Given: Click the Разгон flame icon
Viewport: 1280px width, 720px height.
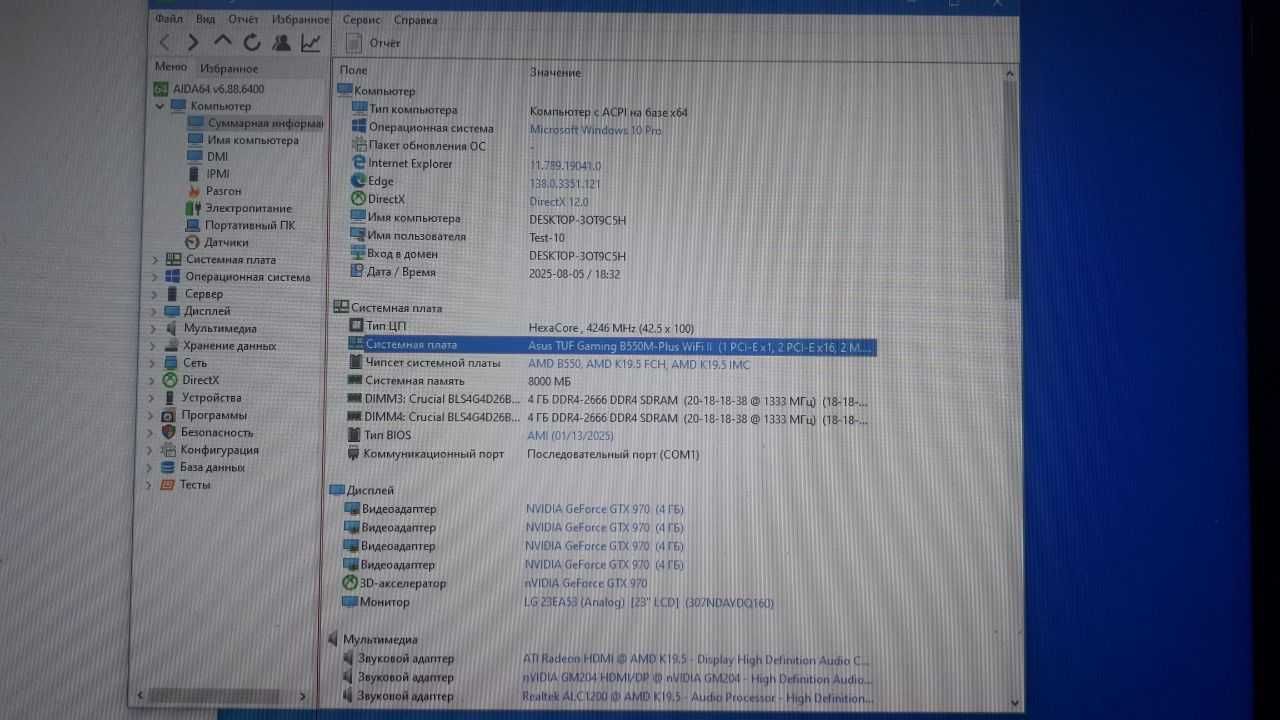Looking at the screenshot, I should 195,191.
